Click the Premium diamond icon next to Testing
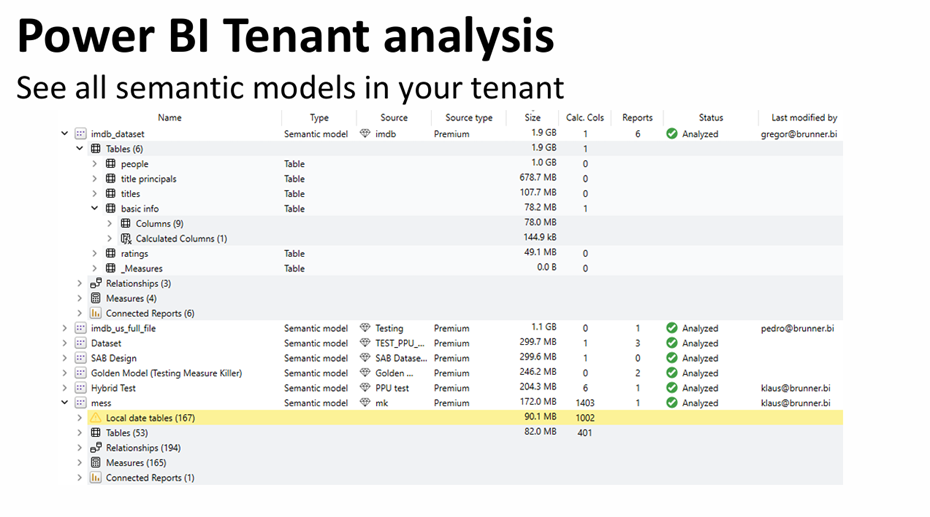Screen dimensions: 930x517 click(x=365, y=328)
